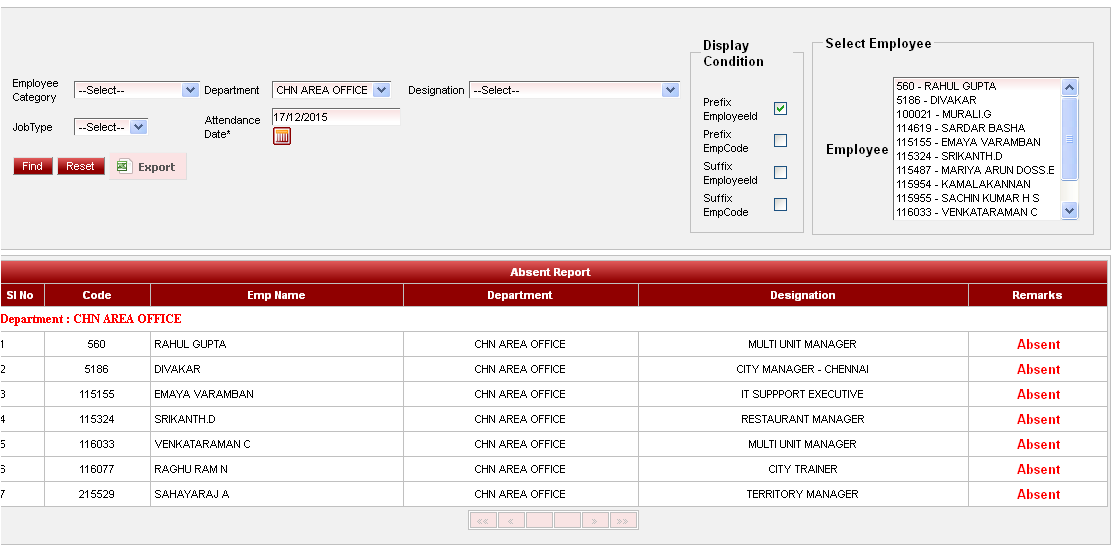Select 115155 - EMAYA VARAMBAN in employee list
Screen dimensions: 1114x546
click(x=968, y=142)
